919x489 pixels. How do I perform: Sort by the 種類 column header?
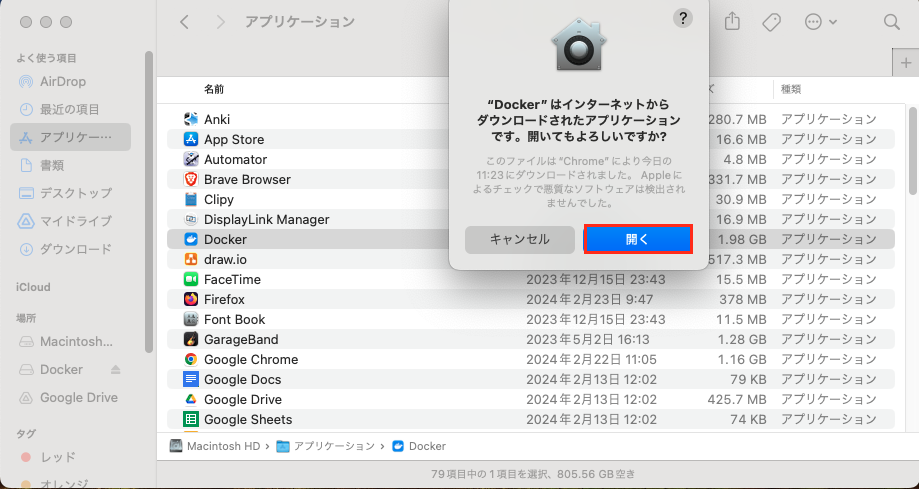tap(791, 89)
